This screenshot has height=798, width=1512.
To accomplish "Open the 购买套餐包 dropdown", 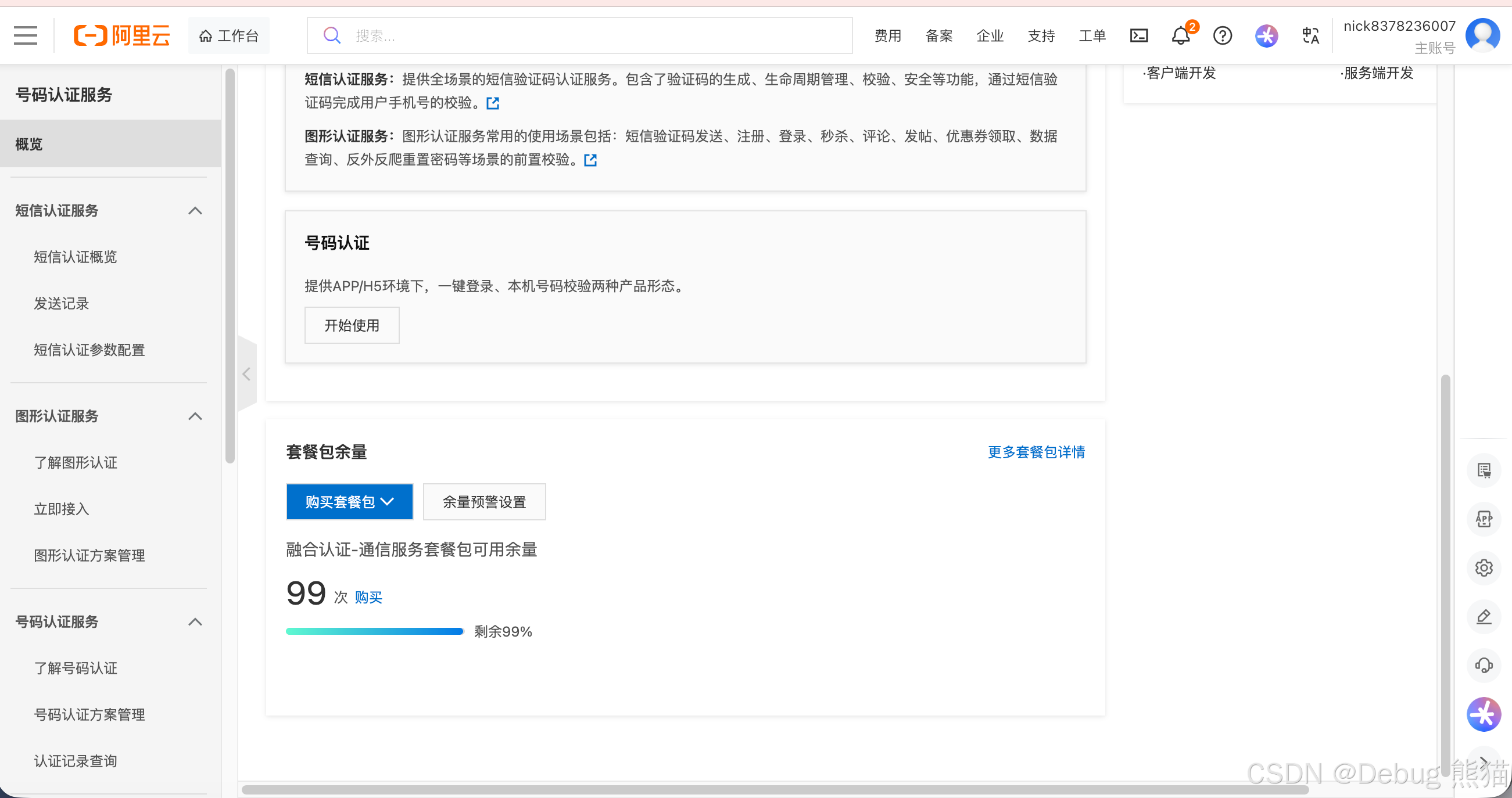I will [349, 502].
